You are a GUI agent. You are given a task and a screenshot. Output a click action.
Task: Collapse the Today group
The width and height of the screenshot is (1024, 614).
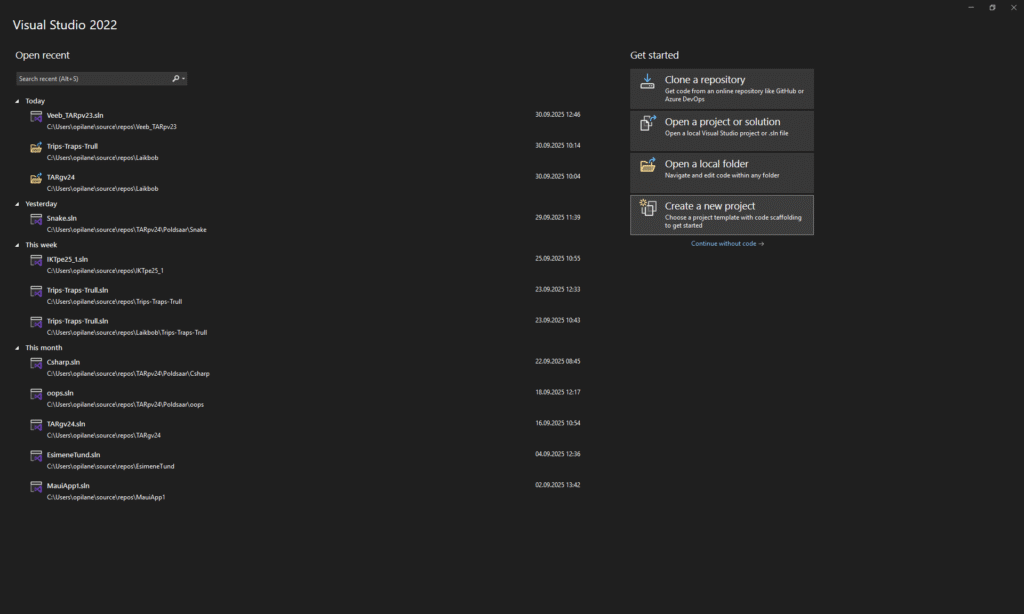tap(17, 101)
